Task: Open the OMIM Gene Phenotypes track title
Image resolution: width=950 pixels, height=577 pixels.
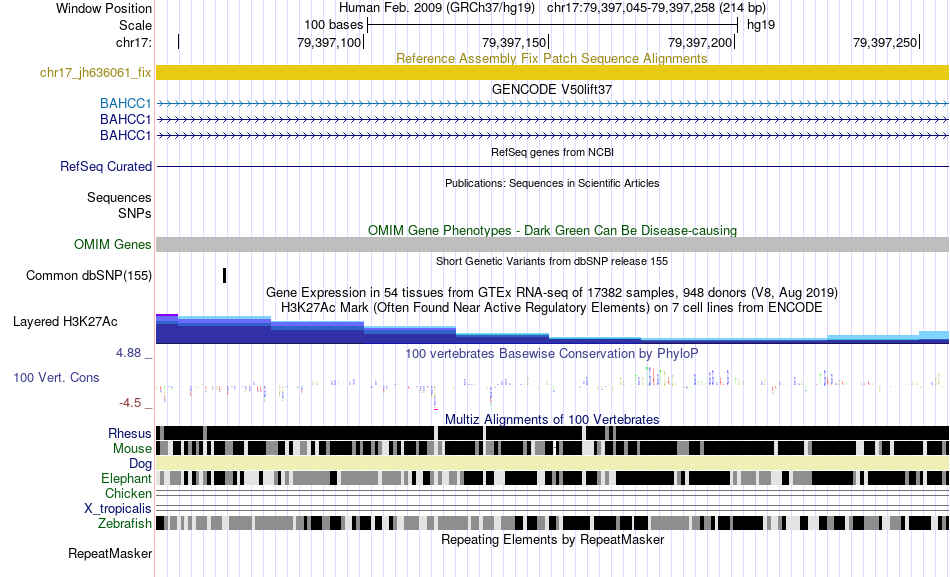Action: coord(552,230)
